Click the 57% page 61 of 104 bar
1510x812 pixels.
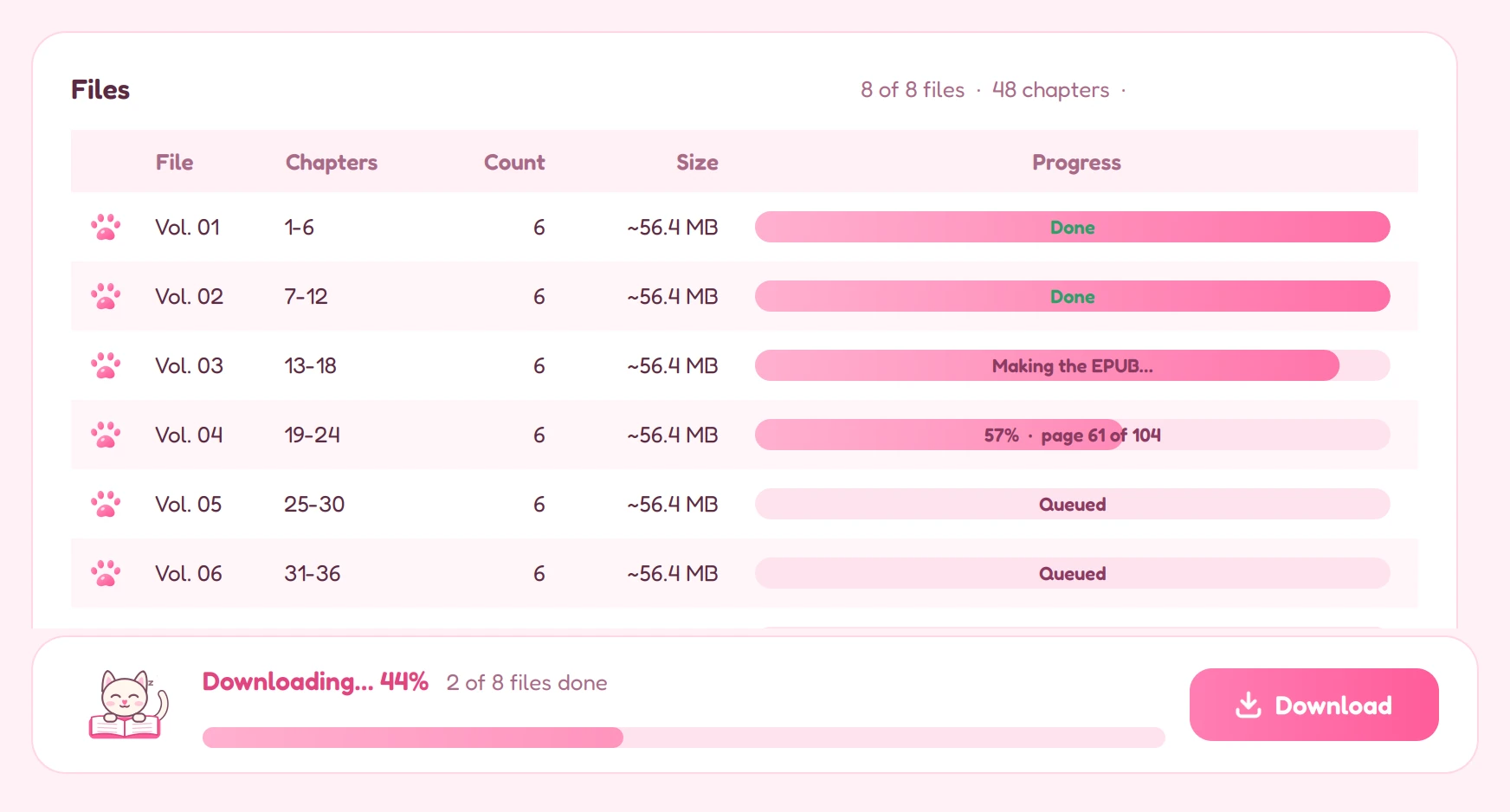point(1072,435)
